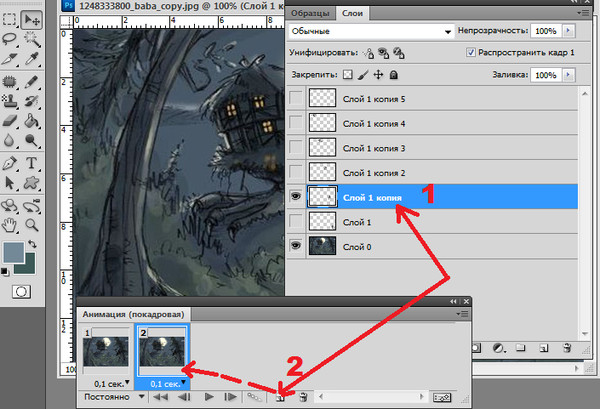Select the Blur (water drop) tool
This screenshot has height=409, width=600.
tap(9, 140)
